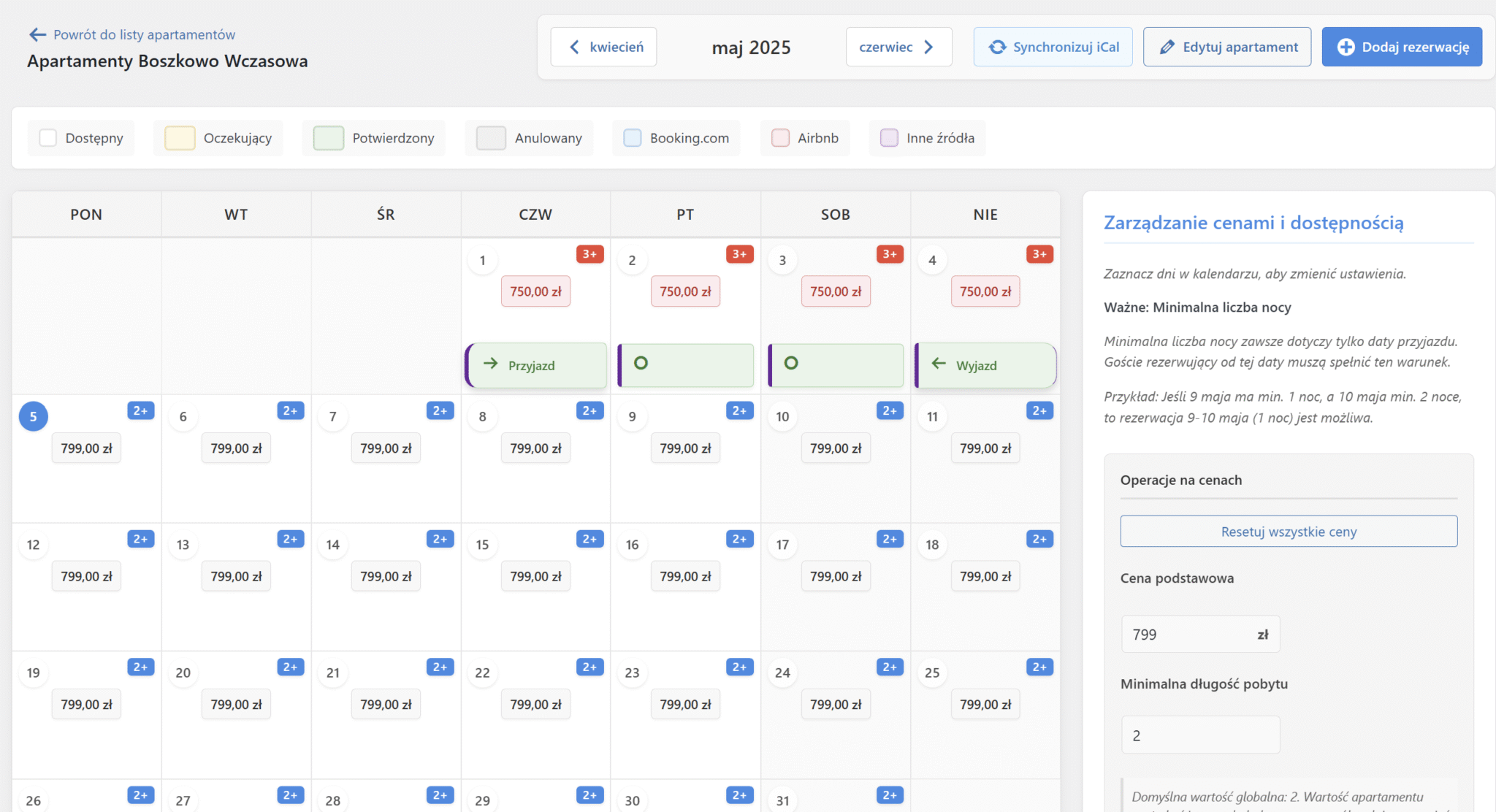Click the Dostępny legend swatch

(x=48, y=138)
